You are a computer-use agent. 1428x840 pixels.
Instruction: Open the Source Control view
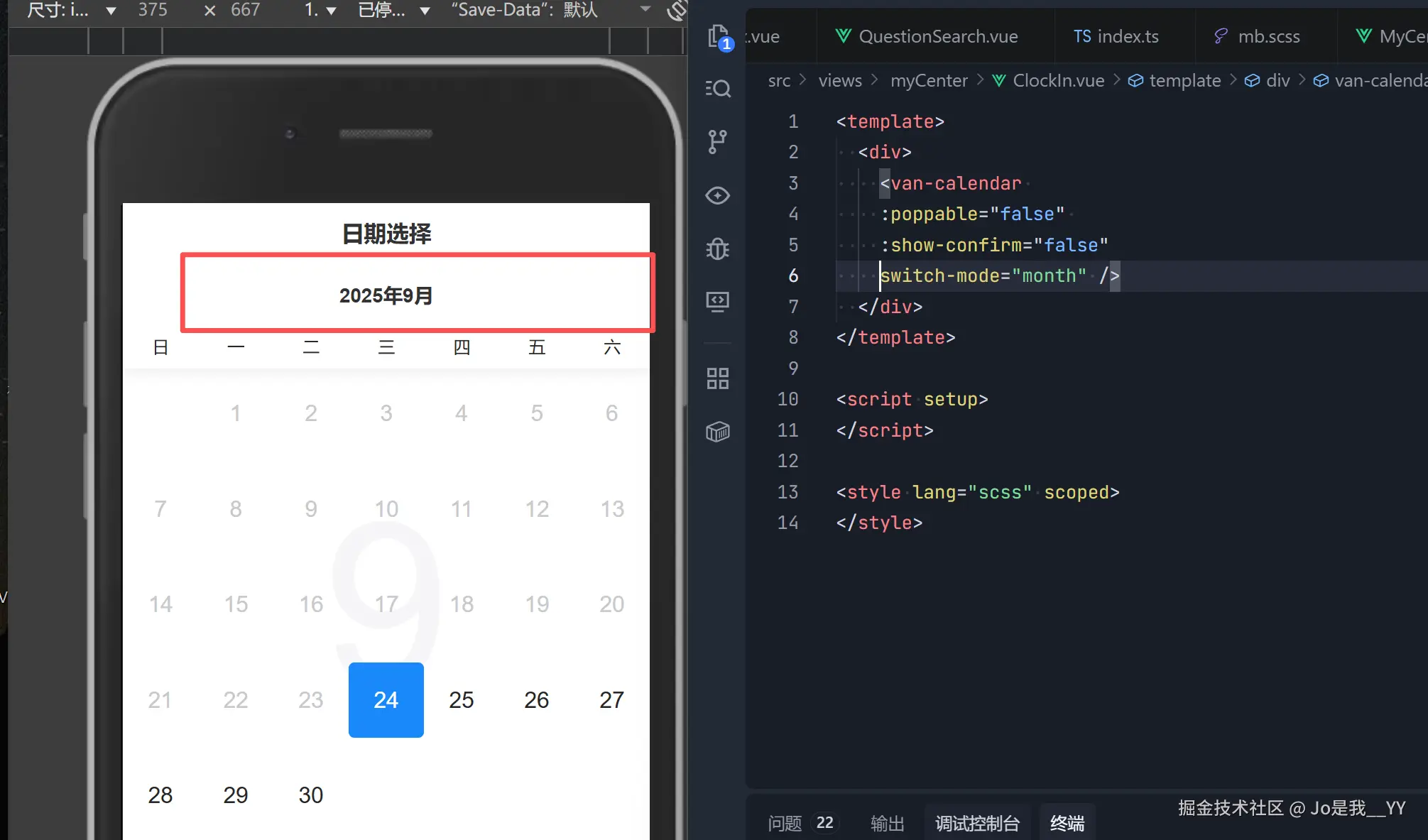[x=718, y=141]
